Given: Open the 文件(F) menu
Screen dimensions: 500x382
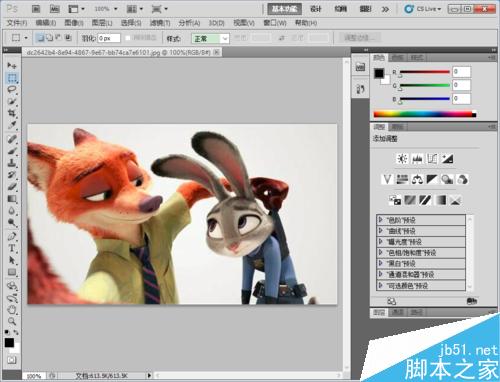Looking at the screenshot, I should [17, 23].
